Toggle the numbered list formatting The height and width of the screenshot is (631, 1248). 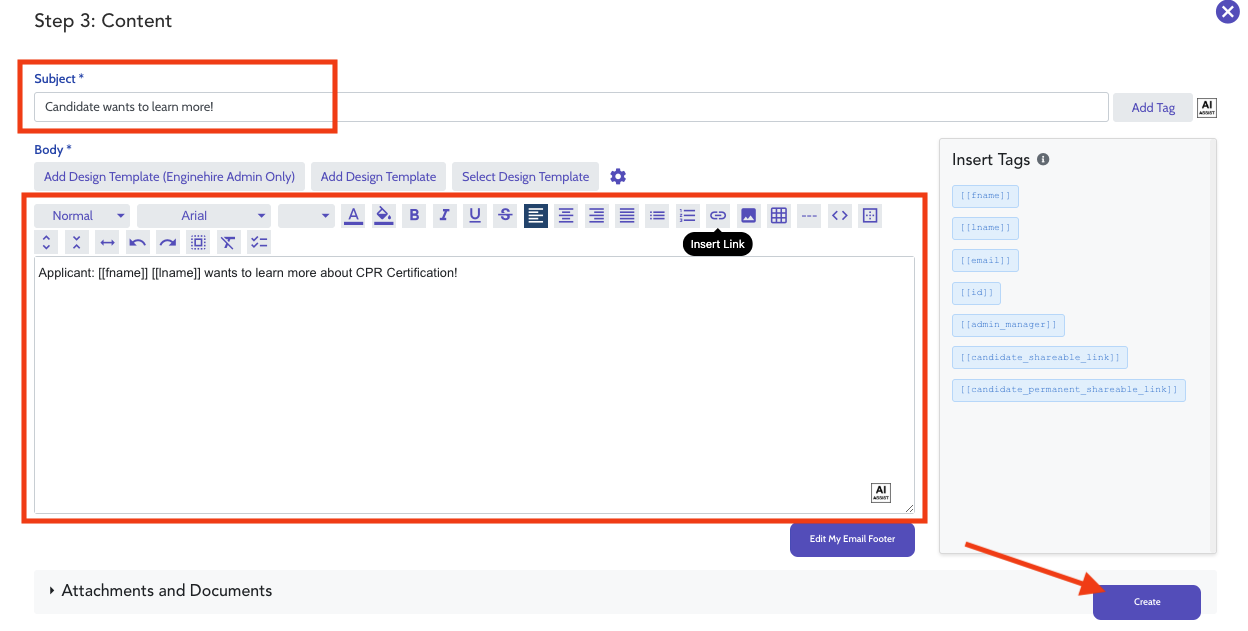click(x=687, y=215)
